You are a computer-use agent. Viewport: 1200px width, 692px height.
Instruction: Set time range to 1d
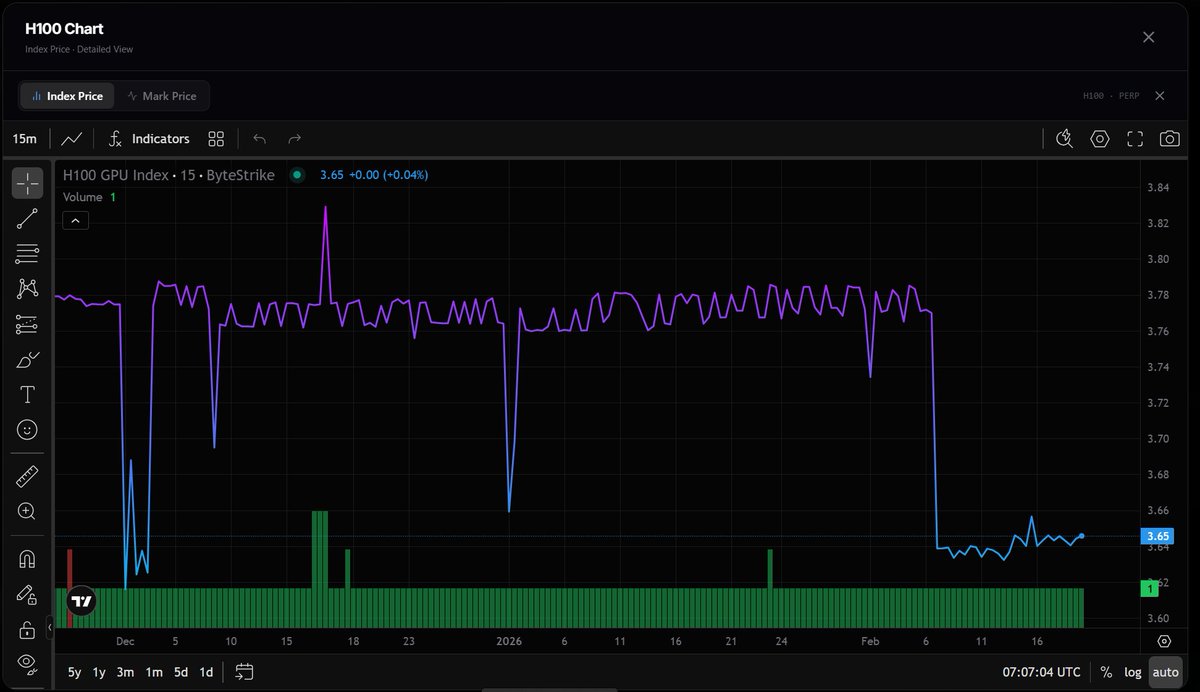(206, 672)
